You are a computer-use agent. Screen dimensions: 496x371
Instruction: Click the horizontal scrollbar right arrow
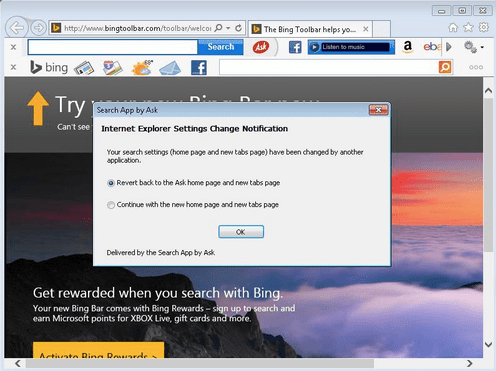(x=469, y=363)
